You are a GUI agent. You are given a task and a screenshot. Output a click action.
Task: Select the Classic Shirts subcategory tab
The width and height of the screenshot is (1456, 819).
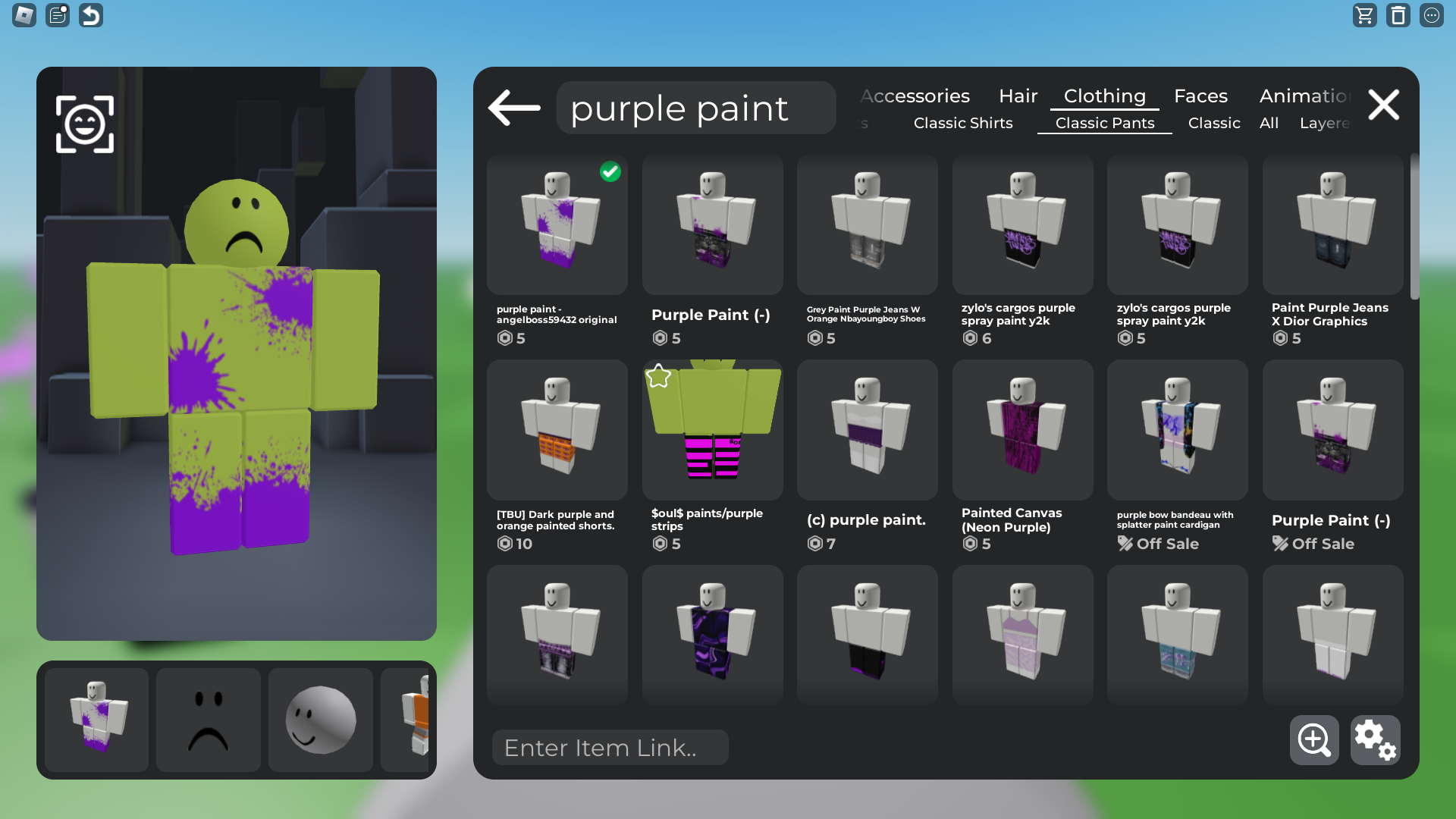click(x=963, y=123)
